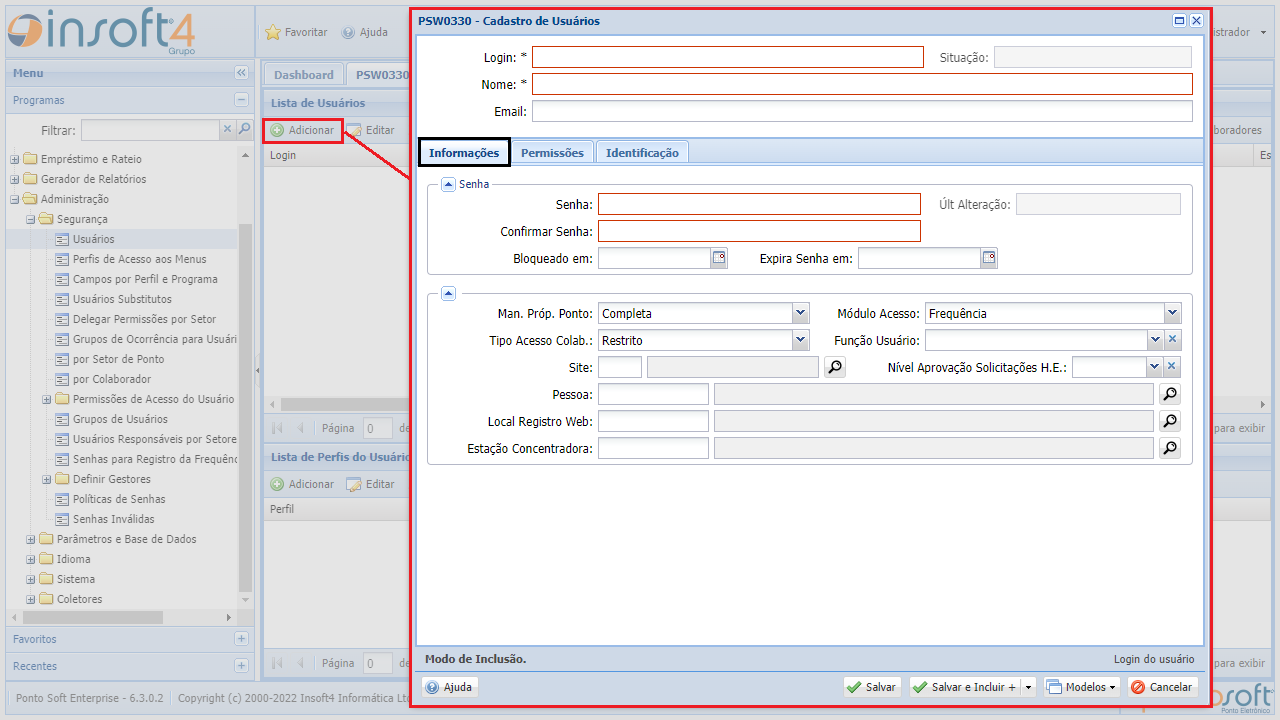Viewport: 1280px width, 720px height.
Task: Open the Bloqueado em calendar picker
Action: coord(719,258)
